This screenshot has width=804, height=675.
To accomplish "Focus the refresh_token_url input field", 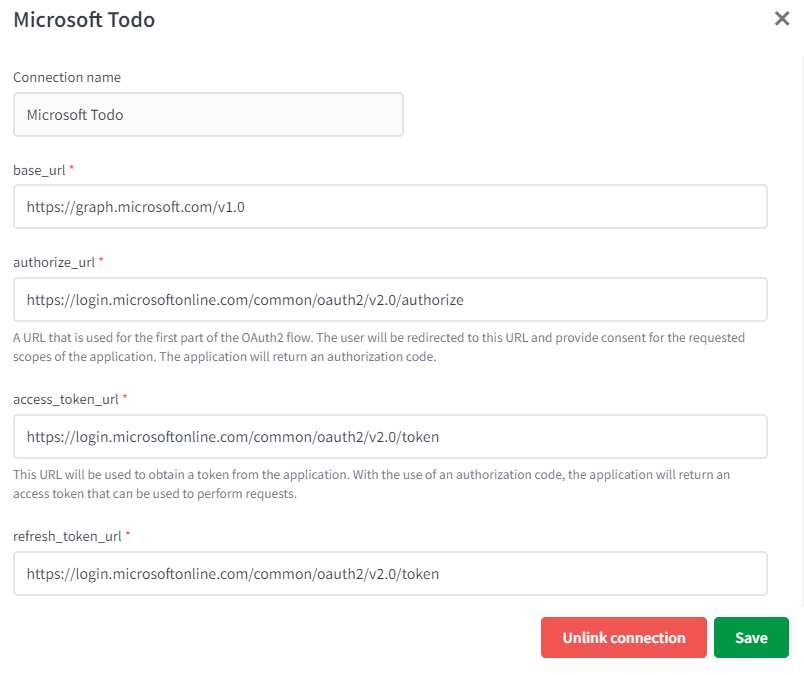I will 390,574.
